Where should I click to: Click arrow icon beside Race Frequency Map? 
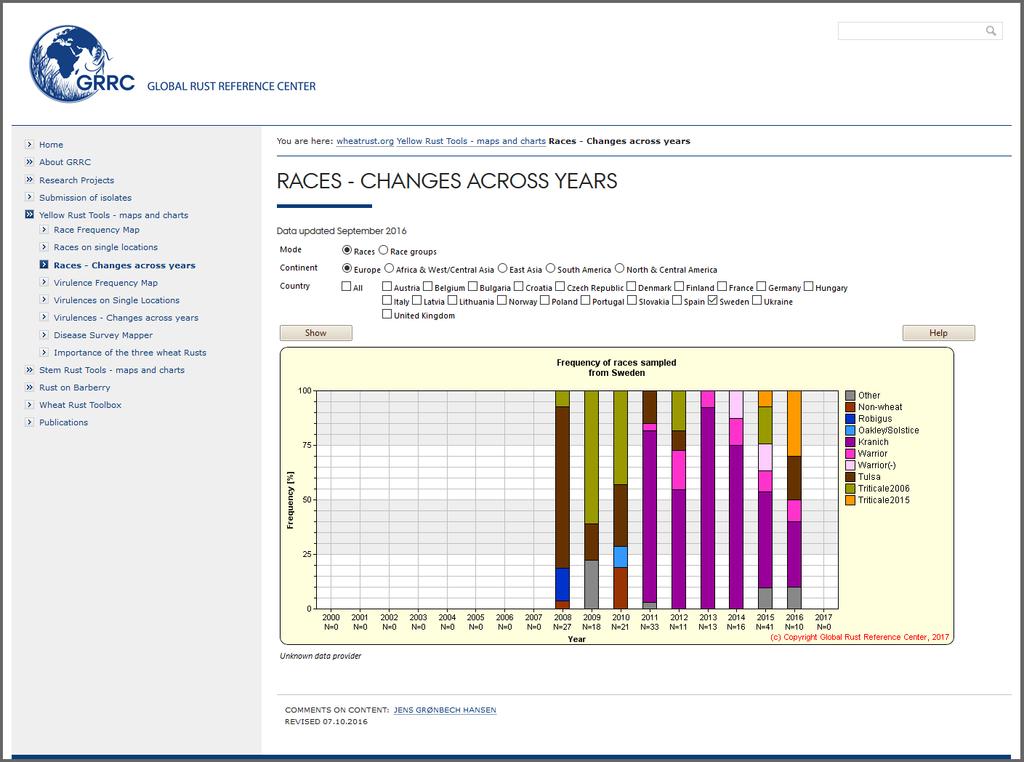click(44, 229)
